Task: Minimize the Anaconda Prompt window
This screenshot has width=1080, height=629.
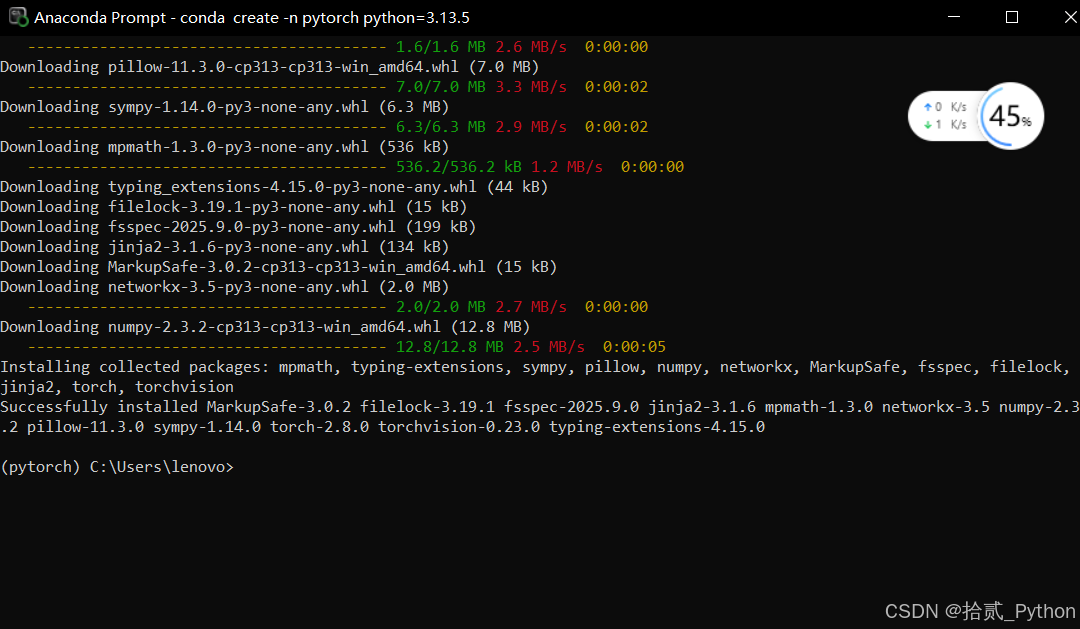Action: click(954, 17)
